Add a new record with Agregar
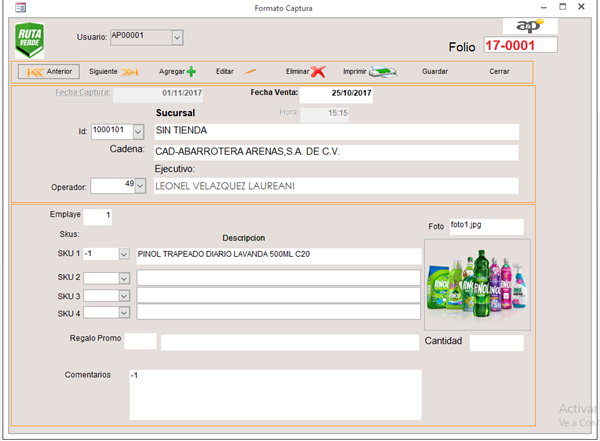Image resolution: width=600 pixels, height=441 pixels. (x=177, y=72)
